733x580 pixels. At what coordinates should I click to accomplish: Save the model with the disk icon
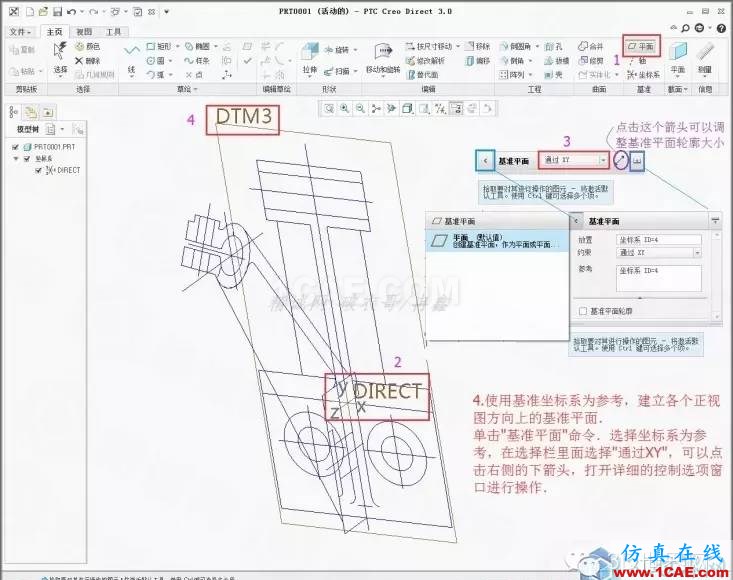57,12
